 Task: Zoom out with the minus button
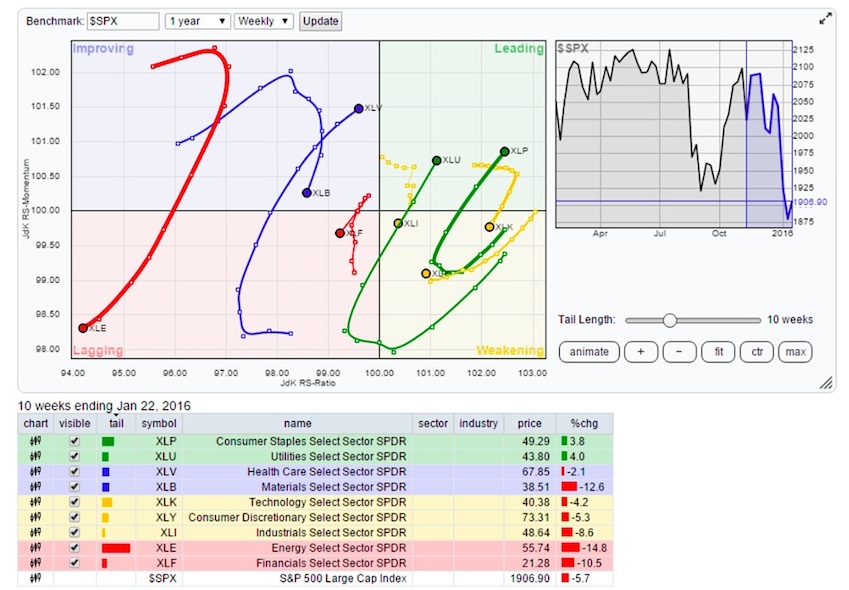[x=679, y=352]
